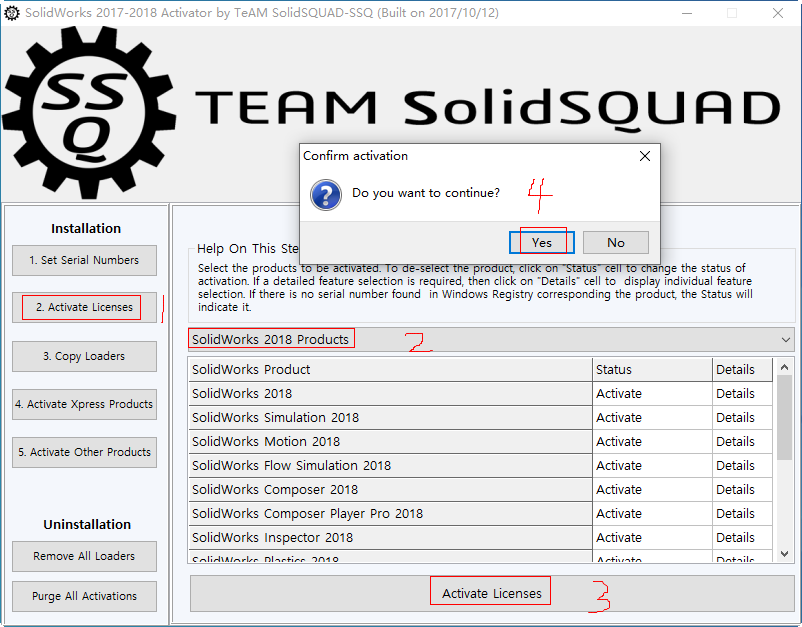The width and height of the screenshot is (802, 627).
Task: Select the SolidWorks Motion 2018 product name
Action: pyautogui.click(x=390, y=442)
